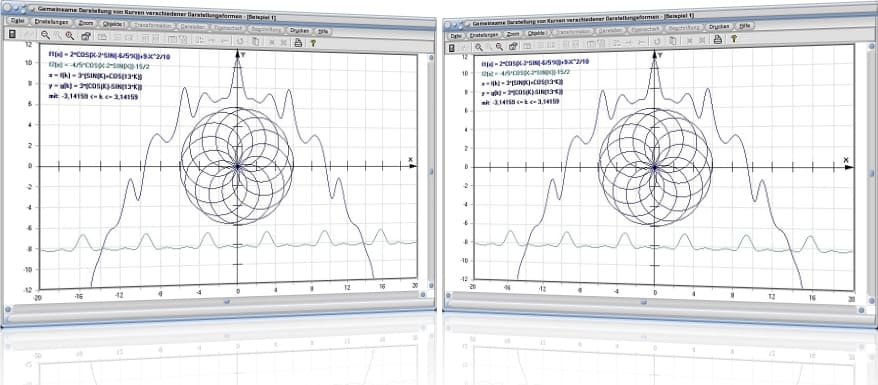Open the Drucken menu in left window

[299, 30]
